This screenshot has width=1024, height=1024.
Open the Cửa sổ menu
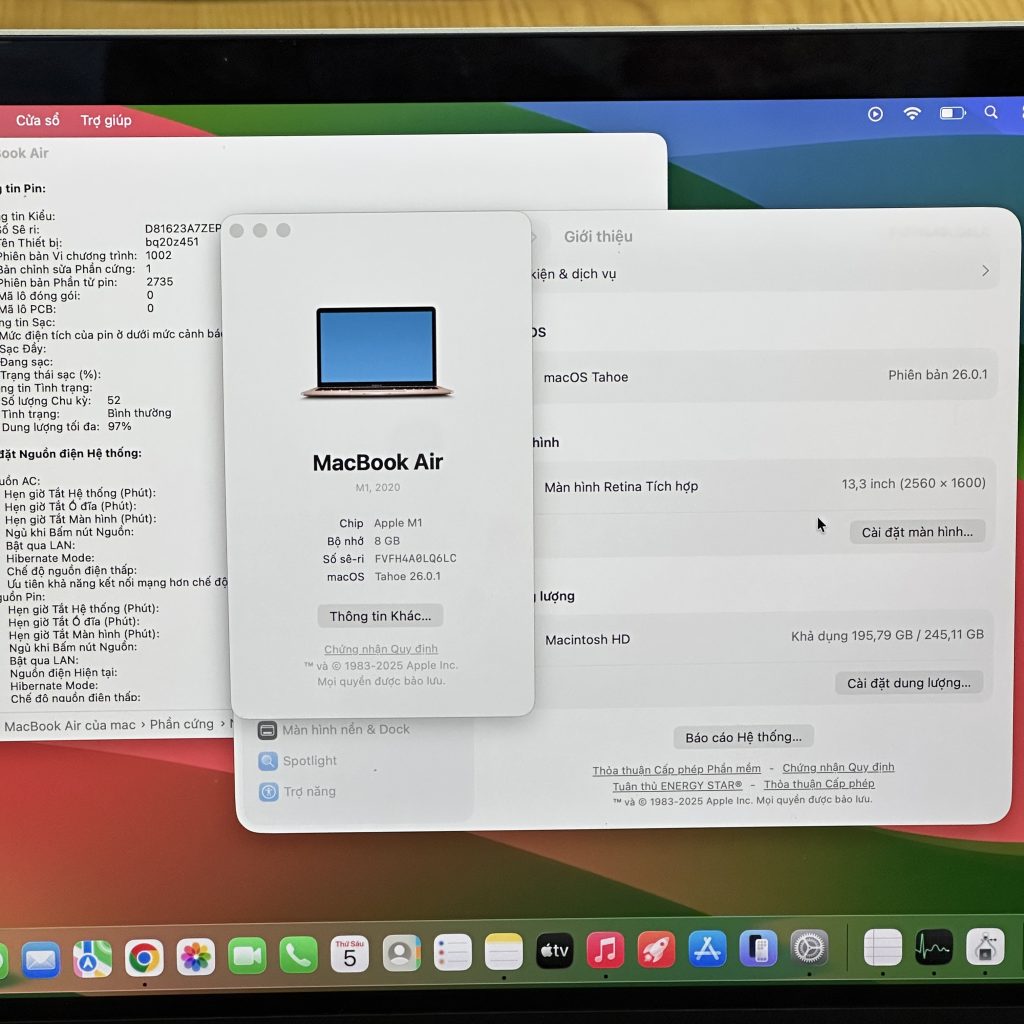coord(37,120)
